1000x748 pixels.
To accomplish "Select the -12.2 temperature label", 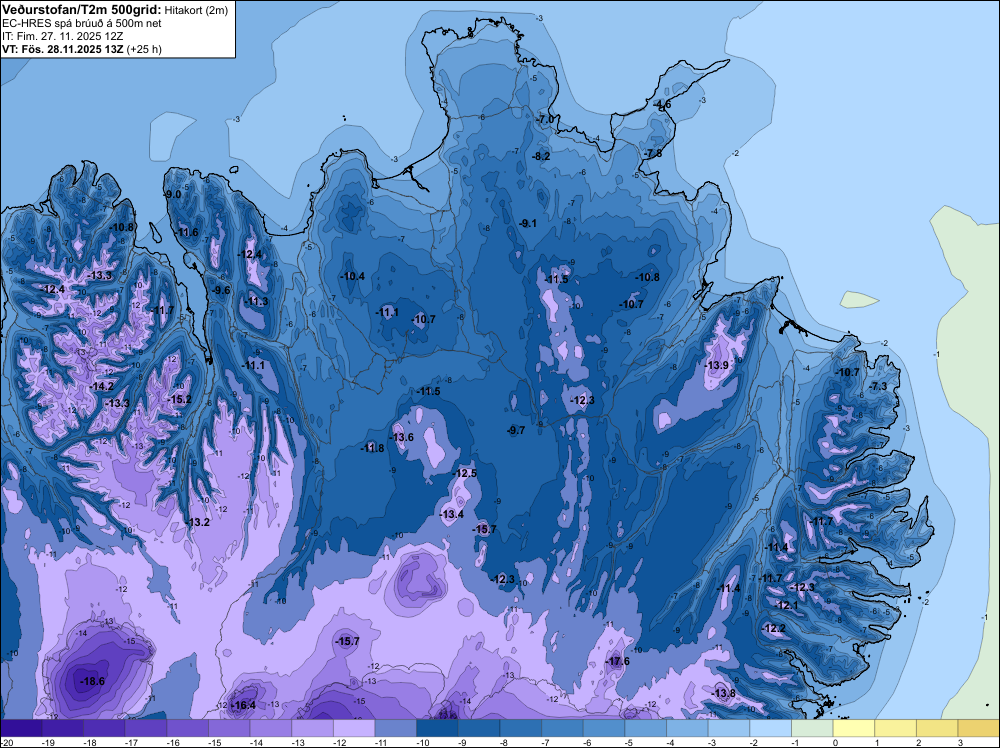I will tap(774, 628).
